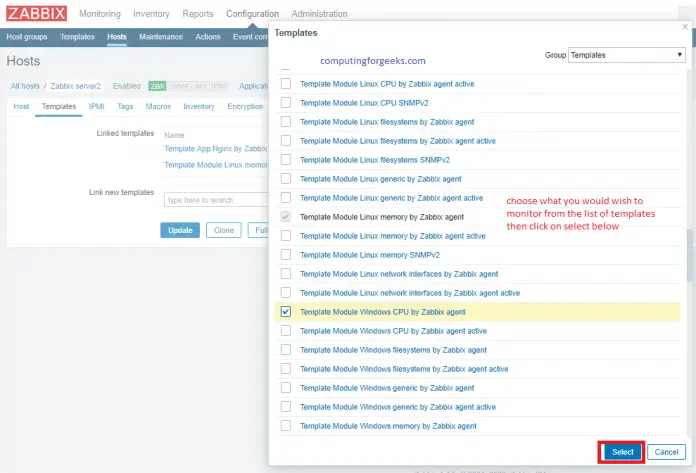Check Template Module Linux CPU SNMPv2
Image resolution: width=696 pixels, height=473 pixels.
tap(286, 103)
